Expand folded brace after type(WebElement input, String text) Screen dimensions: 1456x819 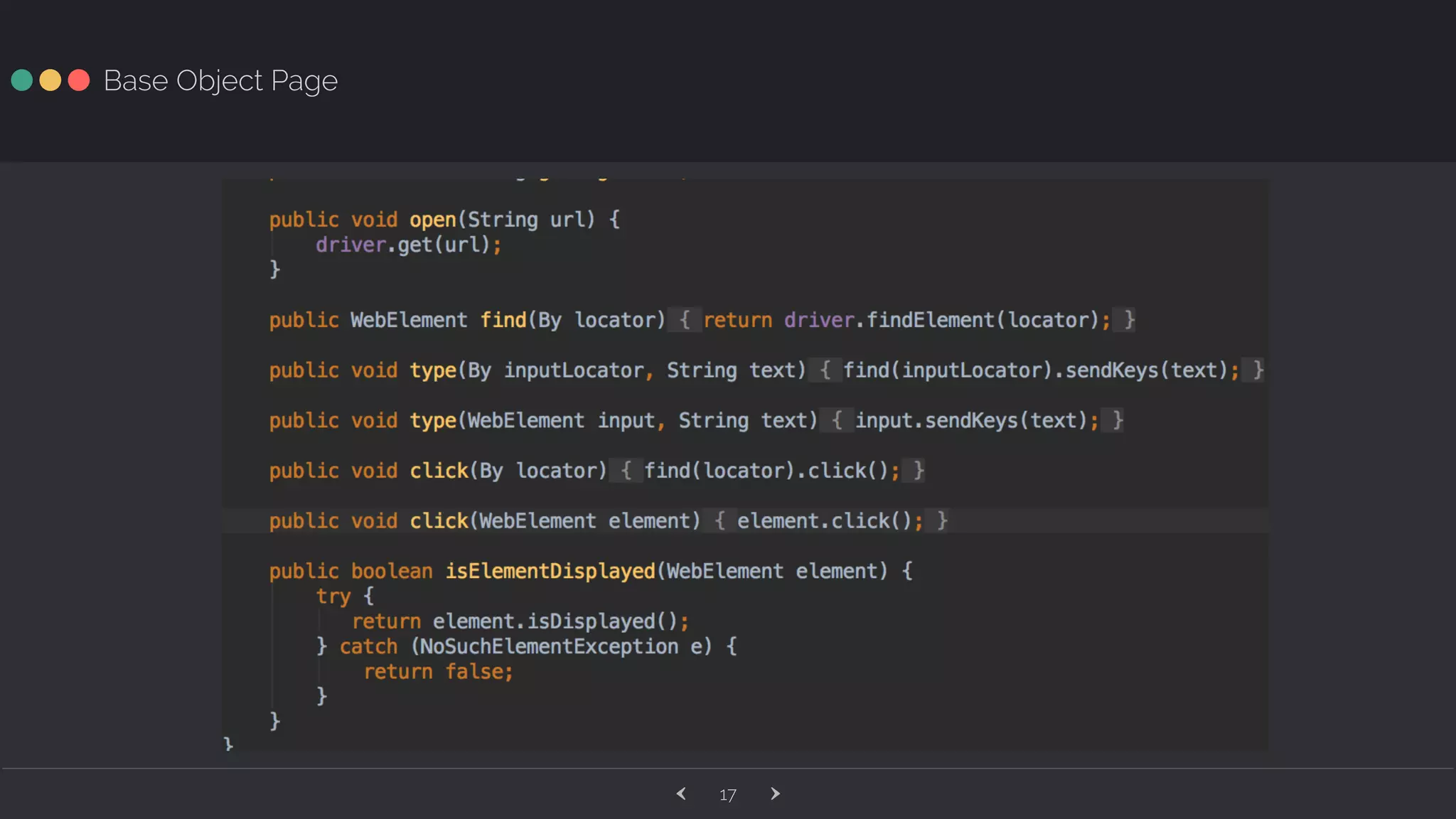837,420
